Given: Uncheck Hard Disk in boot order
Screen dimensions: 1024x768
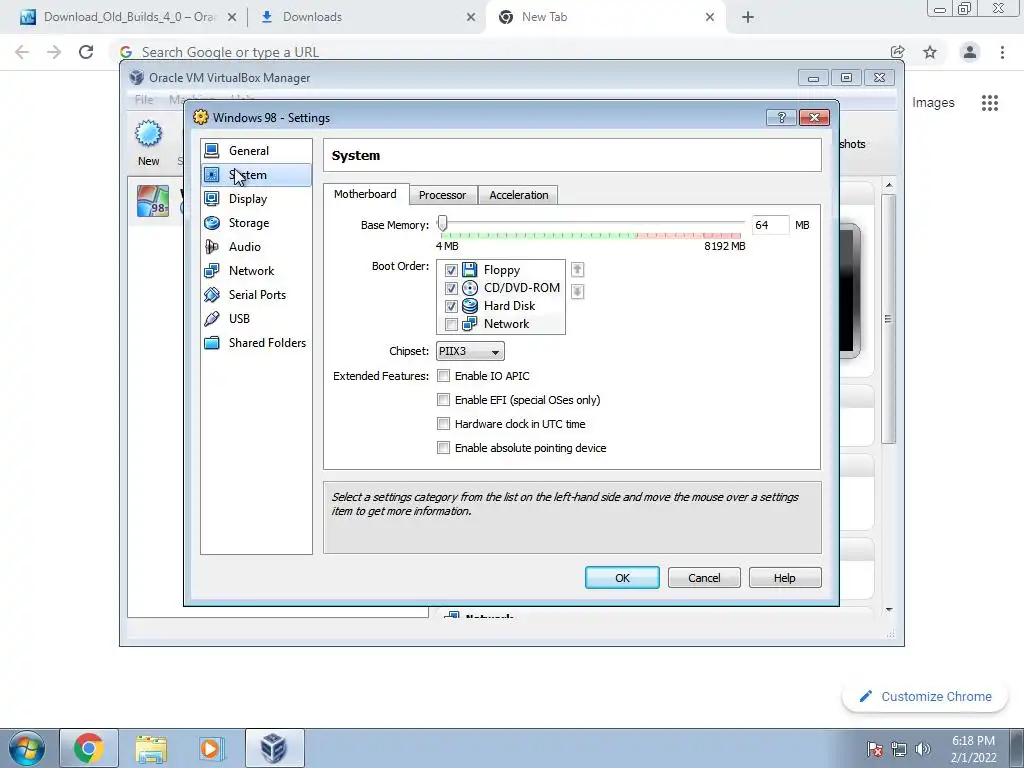Looking at the screenshot, I should click(x=451, y=306).
